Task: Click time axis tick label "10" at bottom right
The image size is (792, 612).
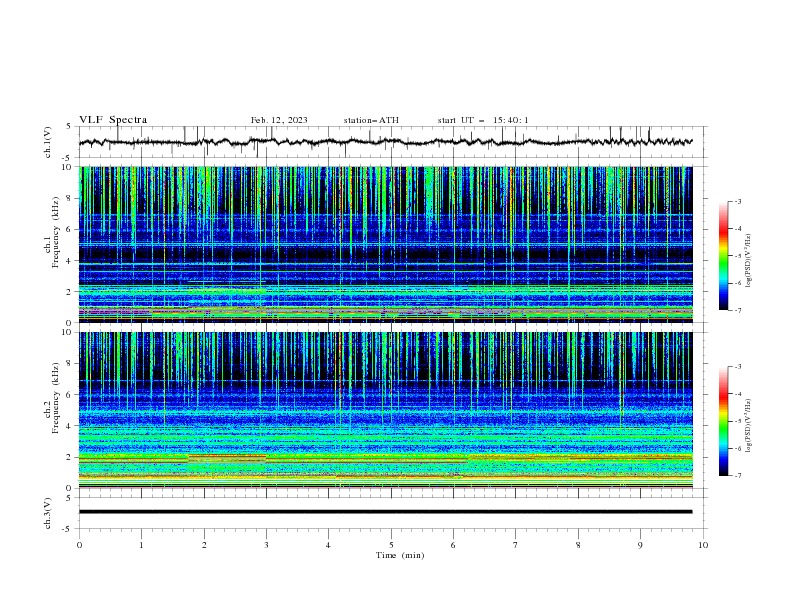Action: [703, 545]
